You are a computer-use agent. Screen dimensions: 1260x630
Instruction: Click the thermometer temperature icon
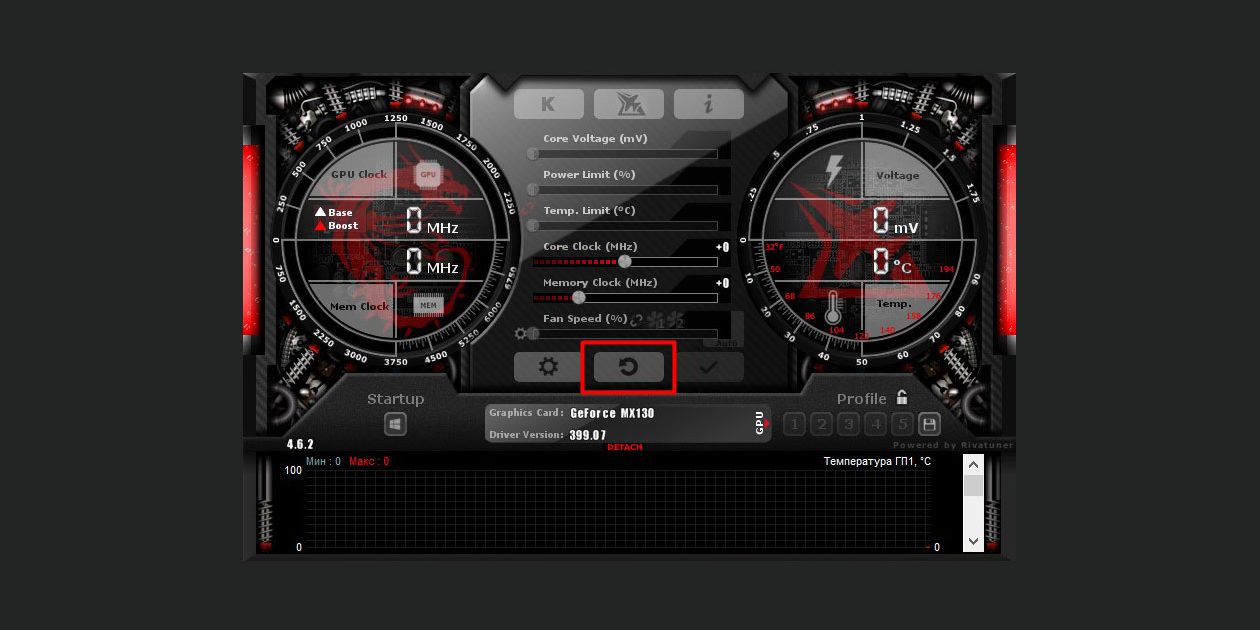tap(833, 306)
